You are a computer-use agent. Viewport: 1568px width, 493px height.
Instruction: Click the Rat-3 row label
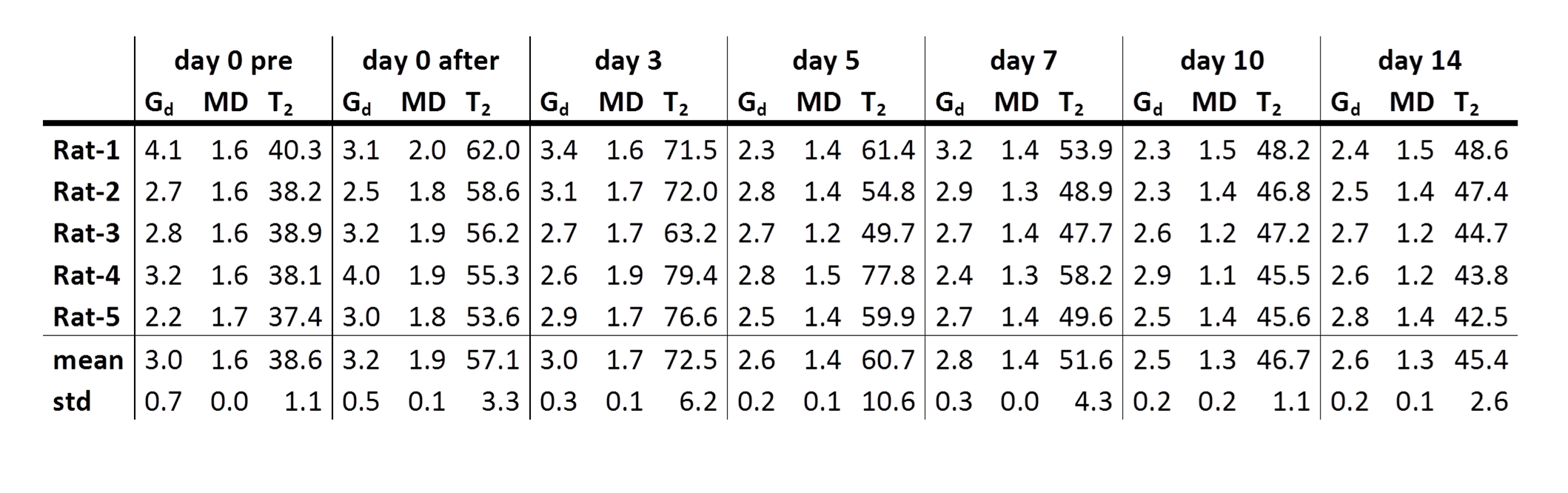(86, 234)
